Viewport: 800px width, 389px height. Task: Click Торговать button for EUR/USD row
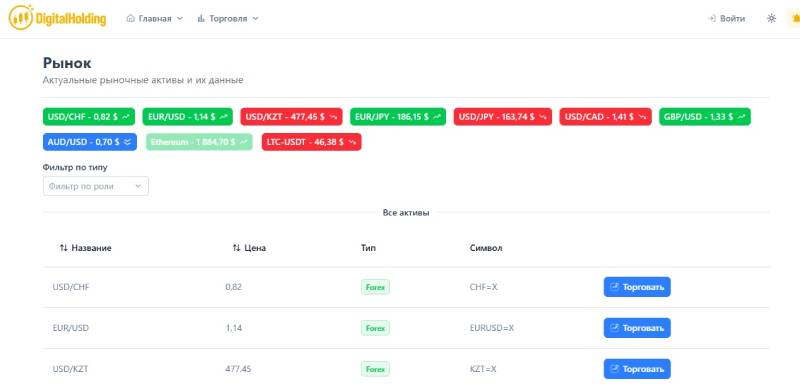(x=637, y=328)
